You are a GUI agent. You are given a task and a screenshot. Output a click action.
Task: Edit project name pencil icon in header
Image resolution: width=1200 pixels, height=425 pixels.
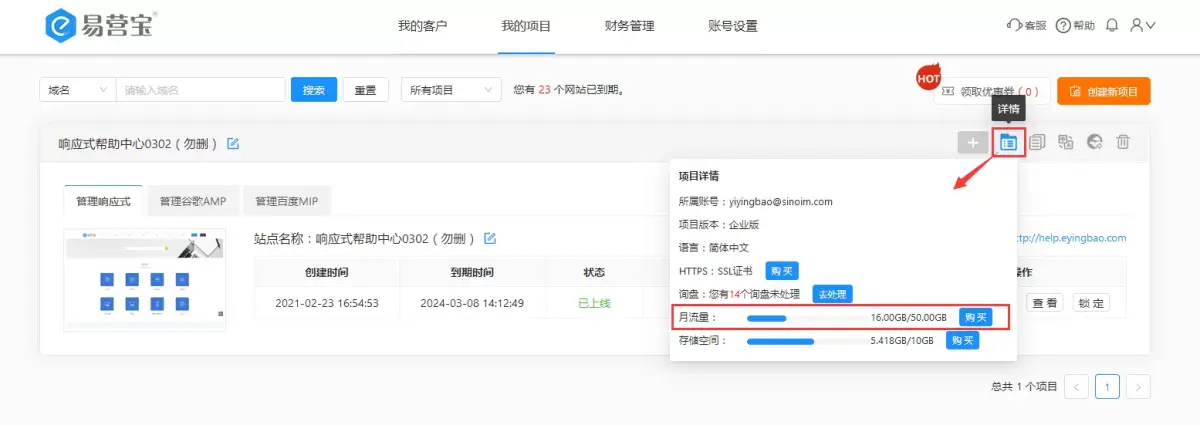tap(233, 144)
